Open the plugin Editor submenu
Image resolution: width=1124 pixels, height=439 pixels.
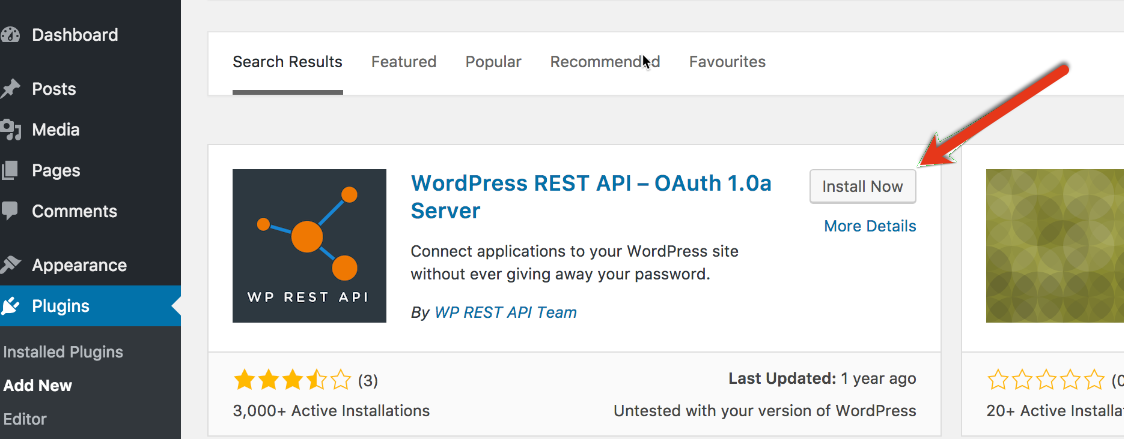click(25, 419)
